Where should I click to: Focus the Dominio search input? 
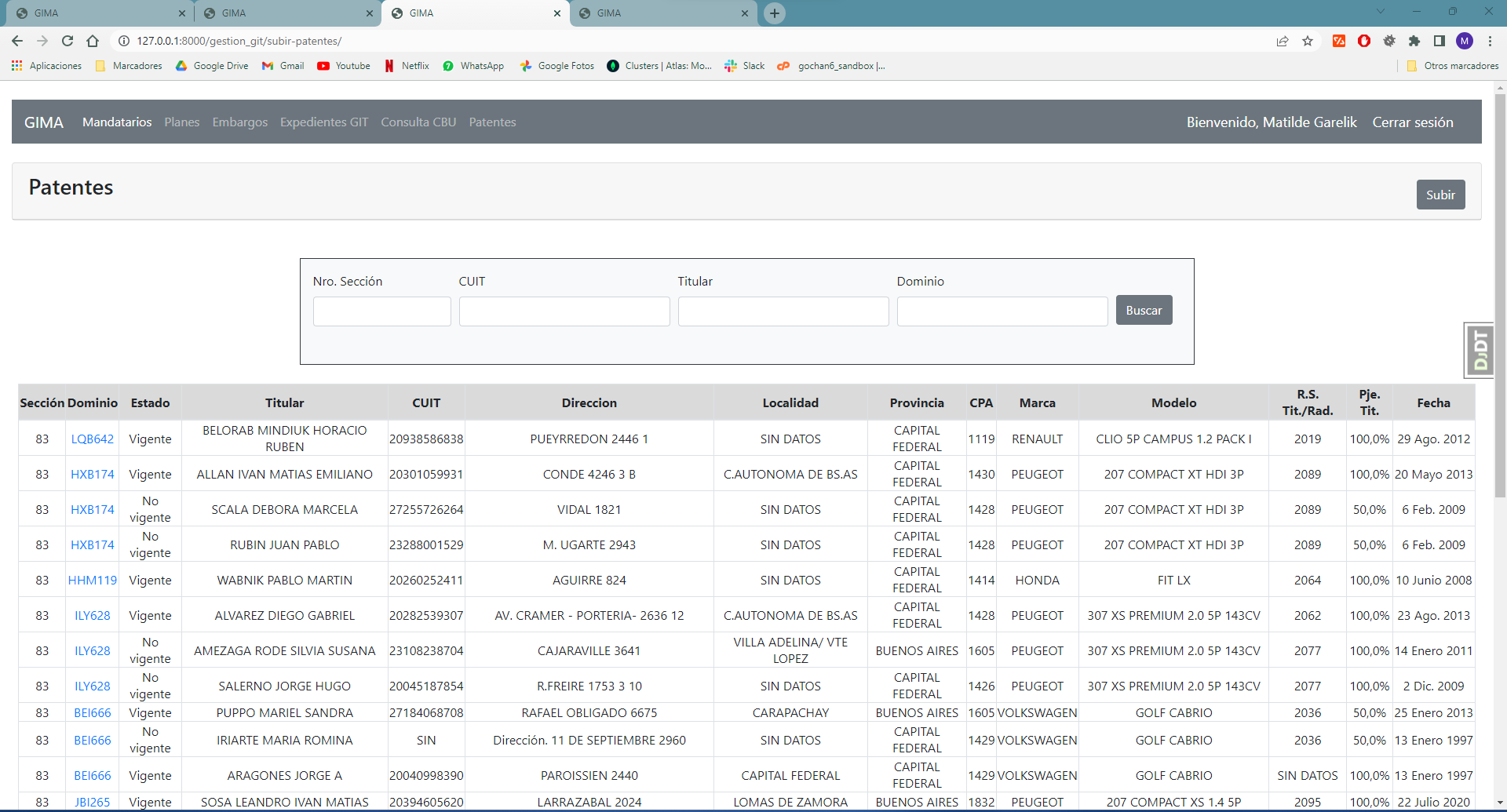tap(1002, 311)
